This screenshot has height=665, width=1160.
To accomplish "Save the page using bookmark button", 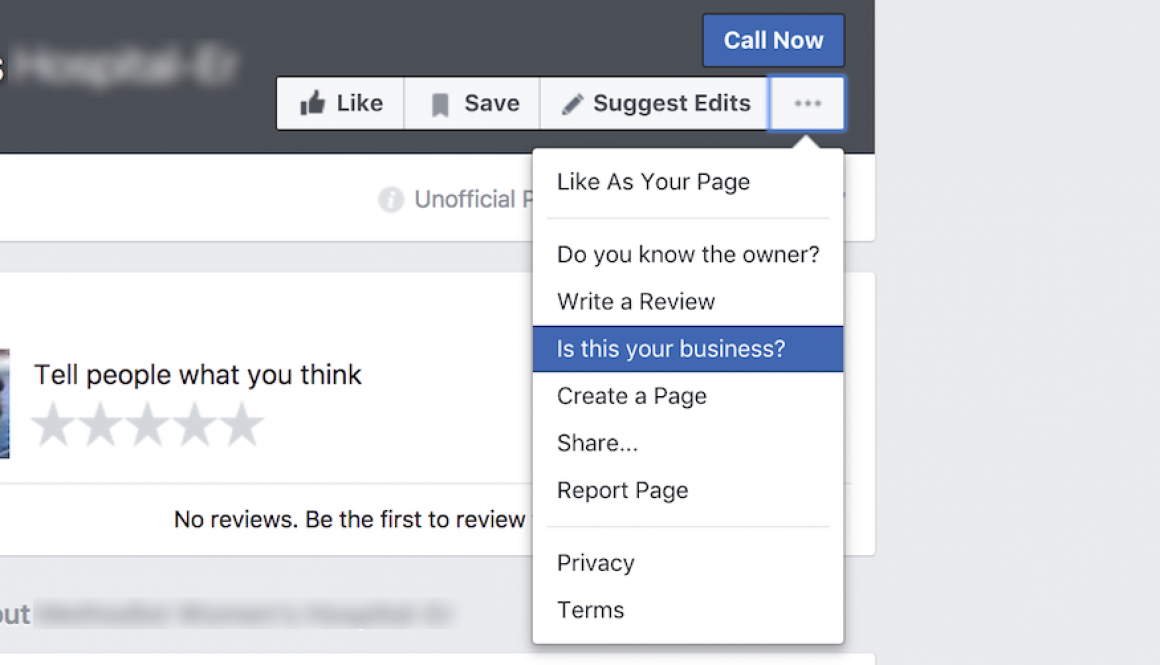I will tap(473, 103).
